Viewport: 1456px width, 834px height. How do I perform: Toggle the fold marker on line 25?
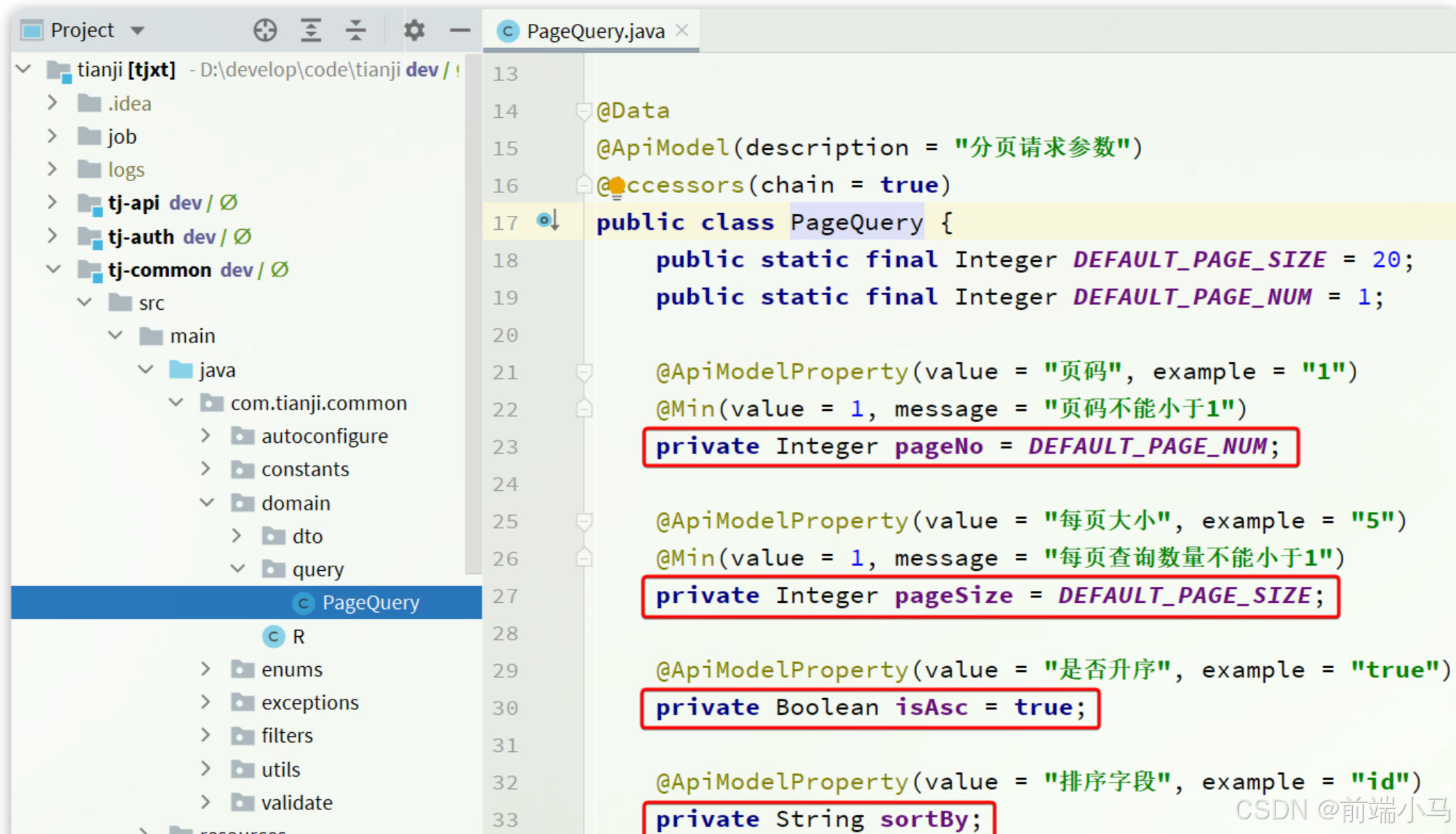583,521
